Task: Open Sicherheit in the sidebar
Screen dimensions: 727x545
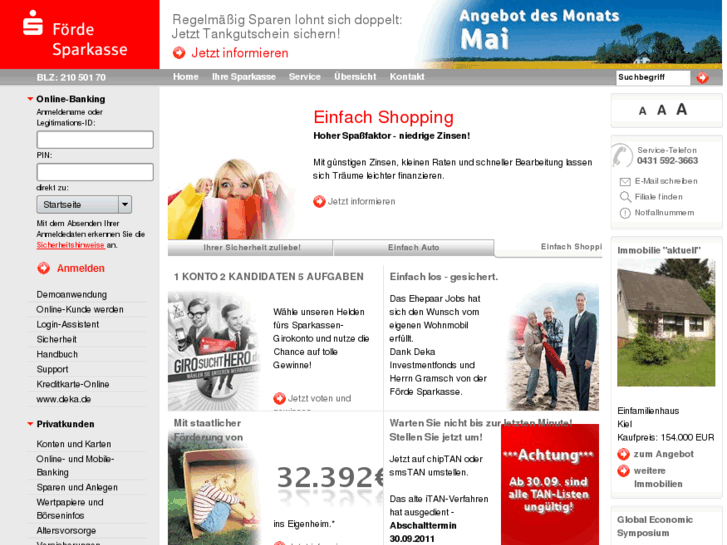Action: click(57, 339)
